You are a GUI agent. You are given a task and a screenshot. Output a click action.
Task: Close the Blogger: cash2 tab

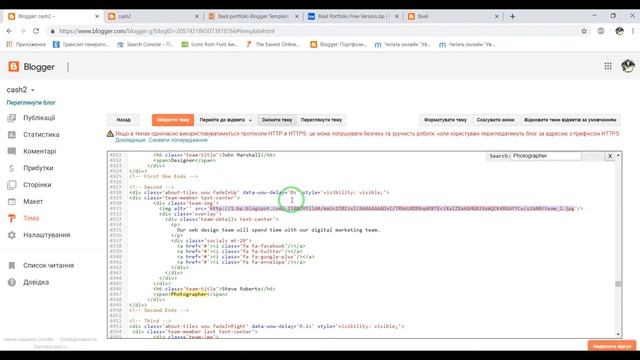pyautogui.click(x=97, y=16)
